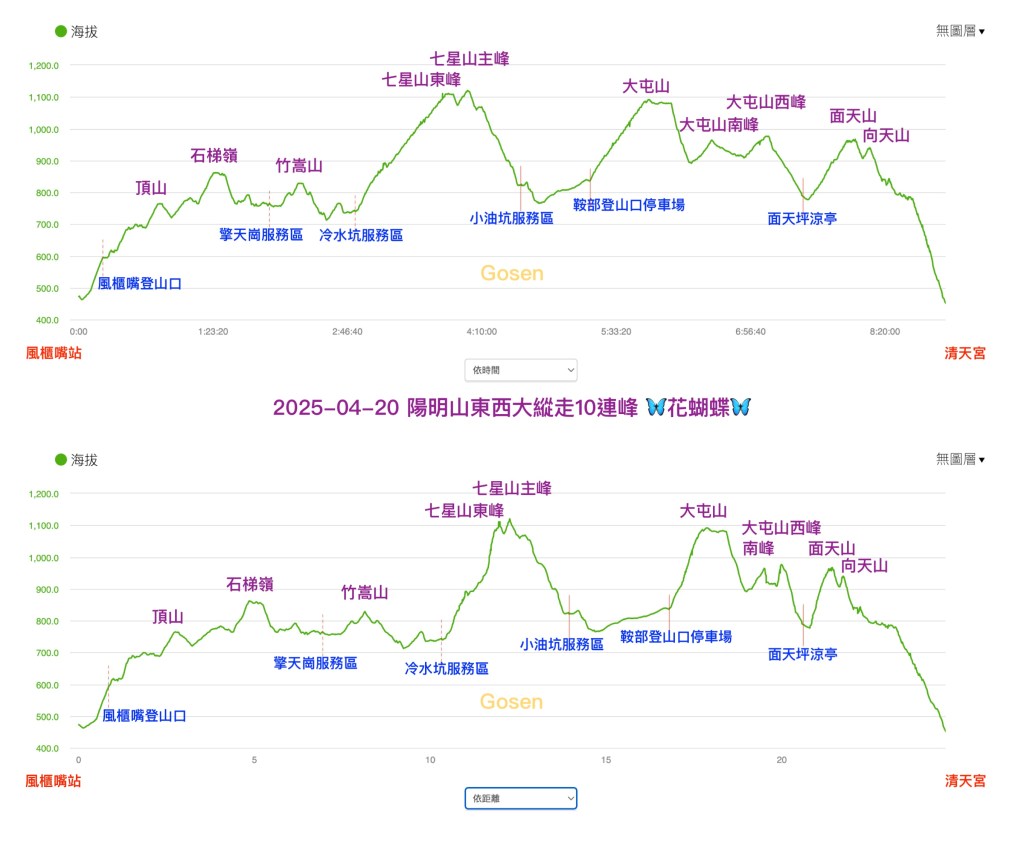The image size is (1024, 857).
Task: Select 大屯山 peak label in the bottom chart
Action: [x=701, y=511]
